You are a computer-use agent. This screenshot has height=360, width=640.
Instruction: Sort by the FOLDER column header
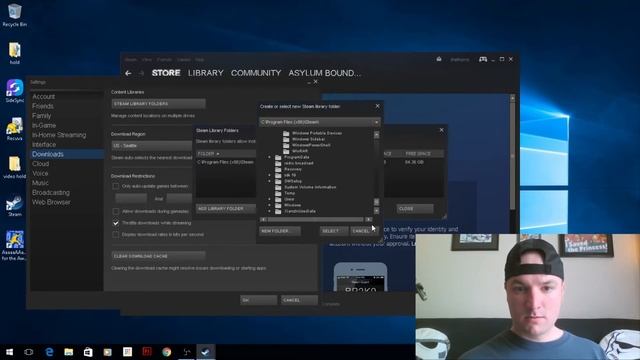click(226, 153)
